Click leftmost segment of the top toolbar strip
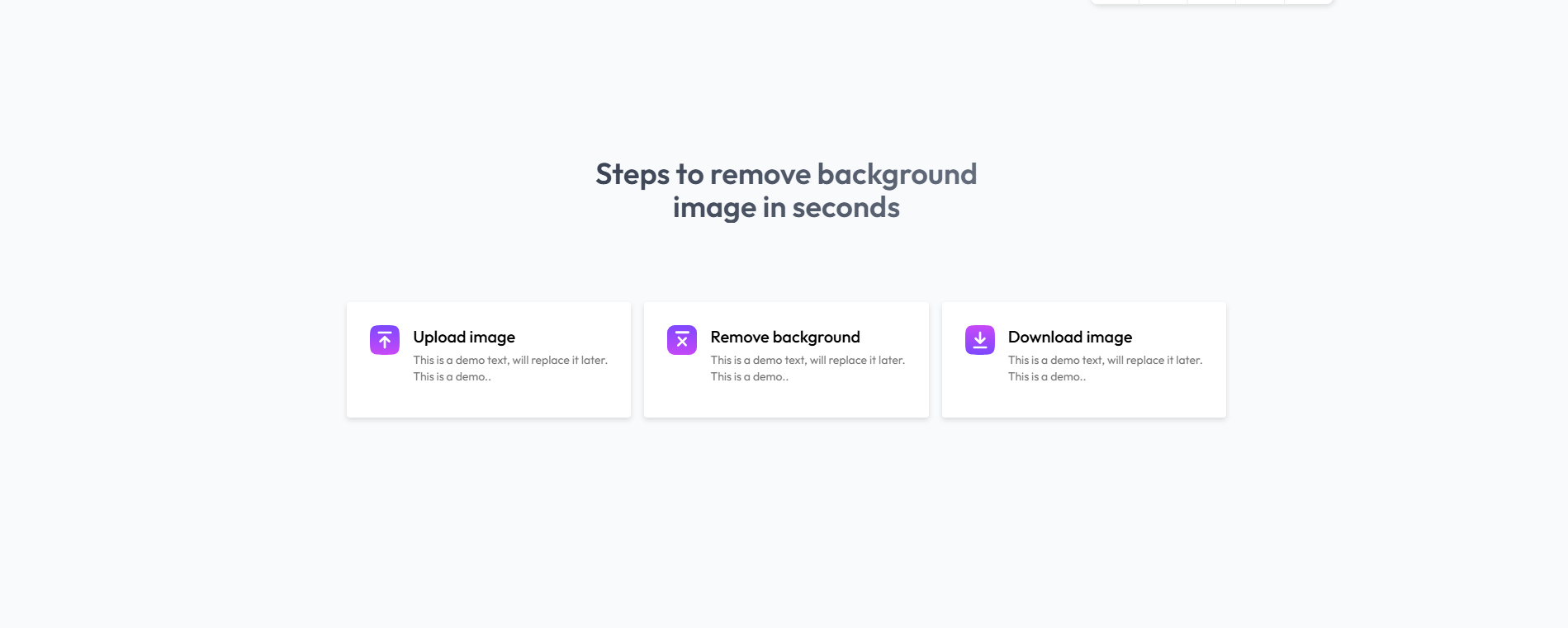 tap(1115, 2)
